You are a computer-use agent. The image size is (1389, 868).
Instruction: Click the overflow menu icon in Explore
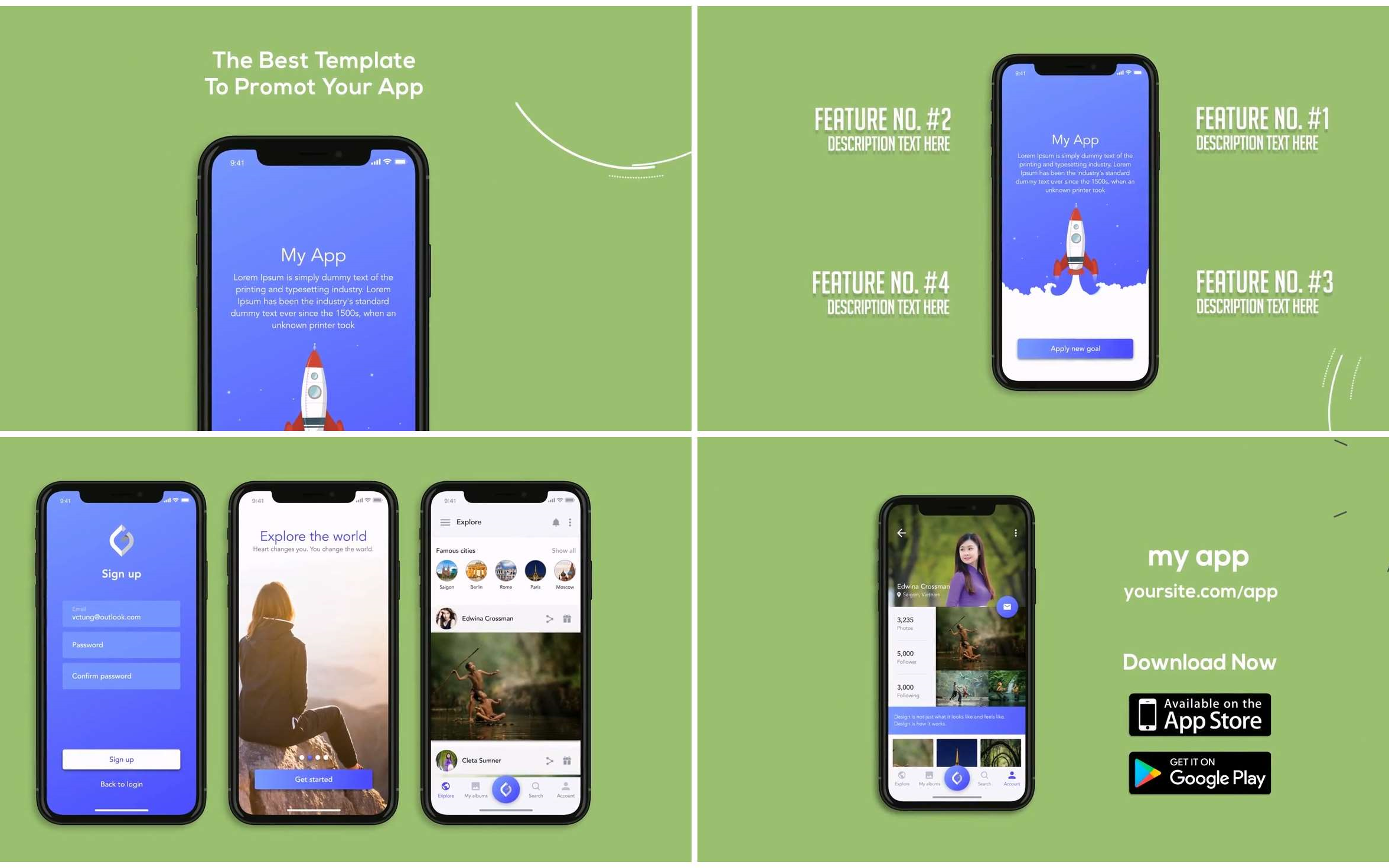tap(570, 521)
